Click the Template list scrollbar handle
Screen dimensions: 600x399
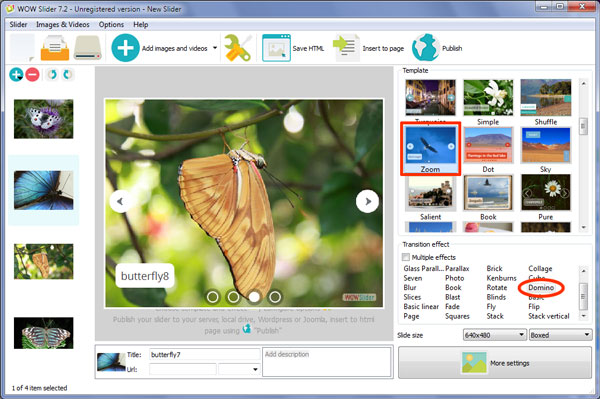click(x=584, y=126)
